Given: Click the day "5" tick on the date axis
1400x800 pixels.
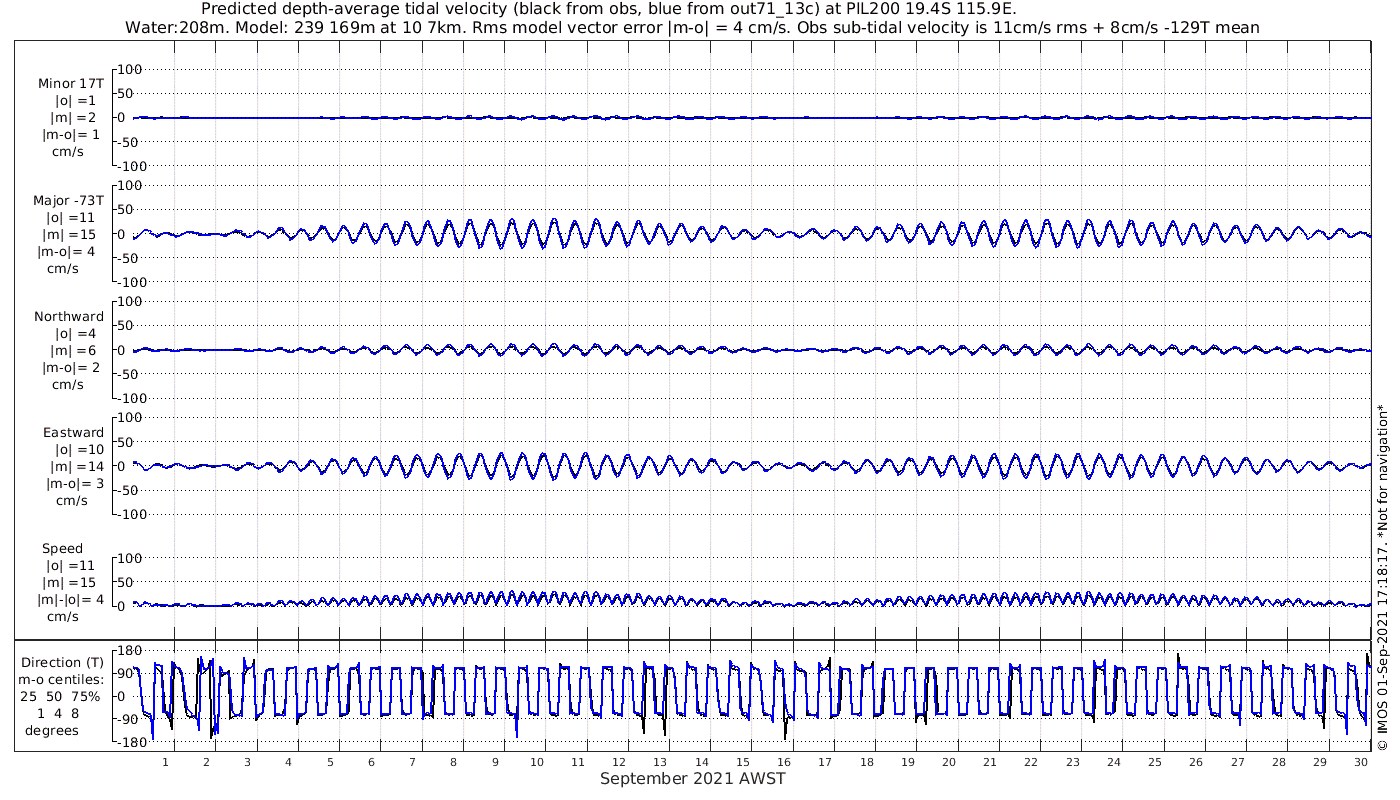Looking at the screenshot, I should (x=329, y=763).
